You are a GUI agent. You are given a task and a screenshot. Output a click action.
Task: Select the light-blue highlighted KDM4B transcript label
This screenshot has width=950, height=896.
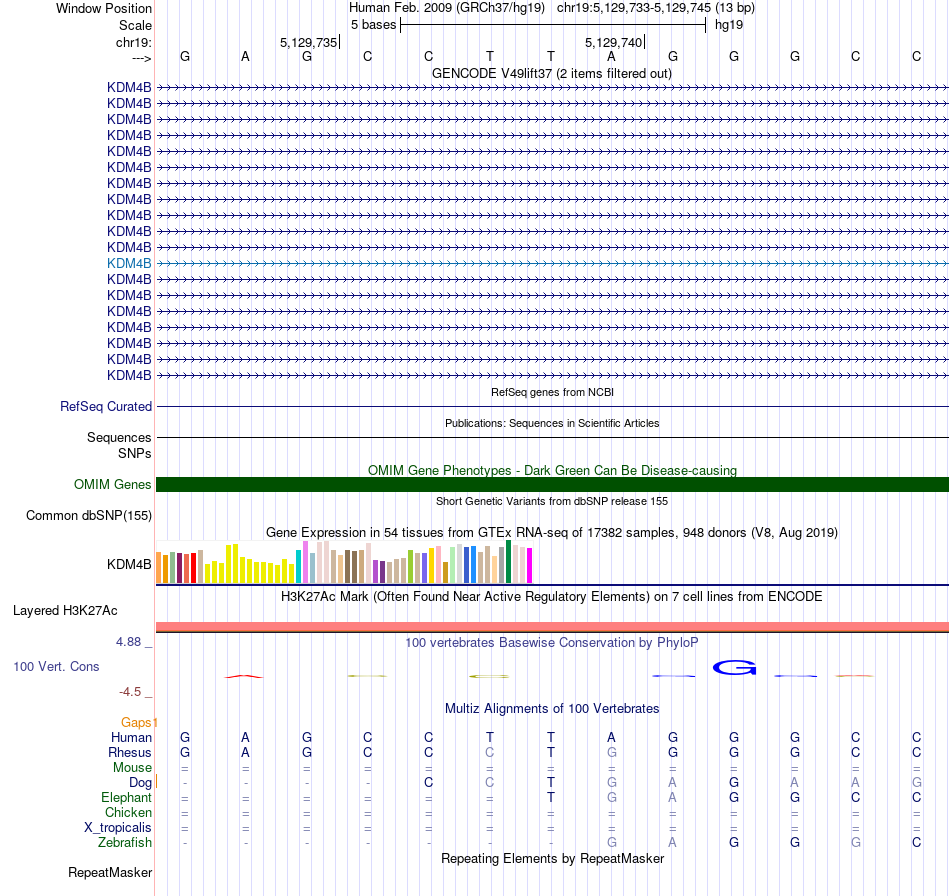pyautogui.click(x=129, y=264)
